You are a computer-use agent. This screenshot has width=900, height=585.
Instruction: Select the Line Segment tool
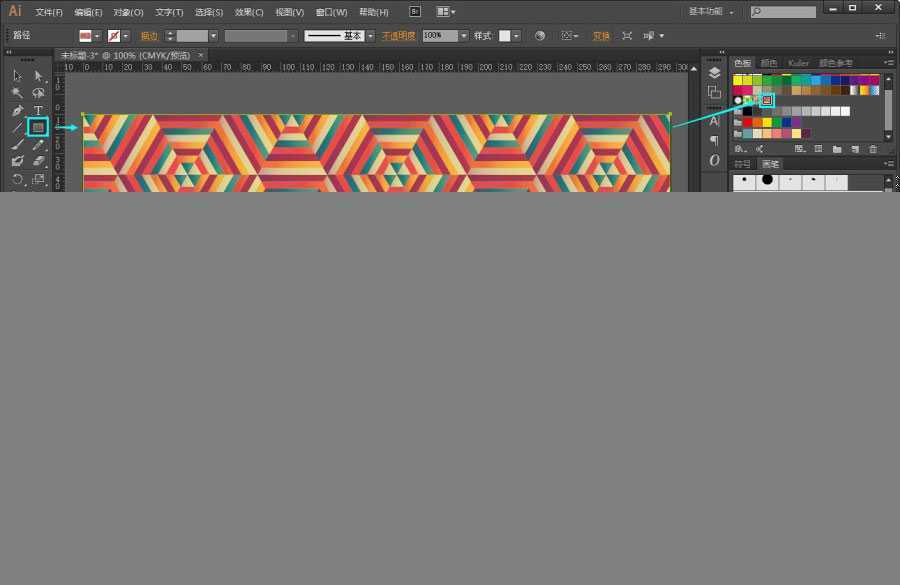point(17,127)
